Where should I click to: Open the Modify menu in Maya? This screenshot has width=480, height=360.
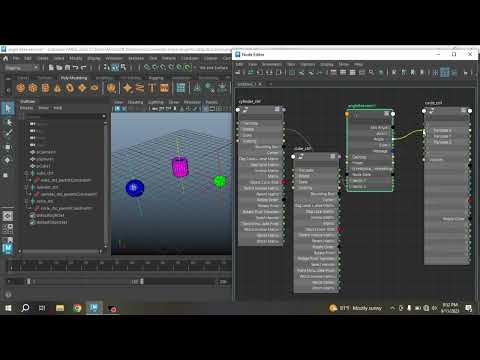pyautogui.click(x=76, y=58)
